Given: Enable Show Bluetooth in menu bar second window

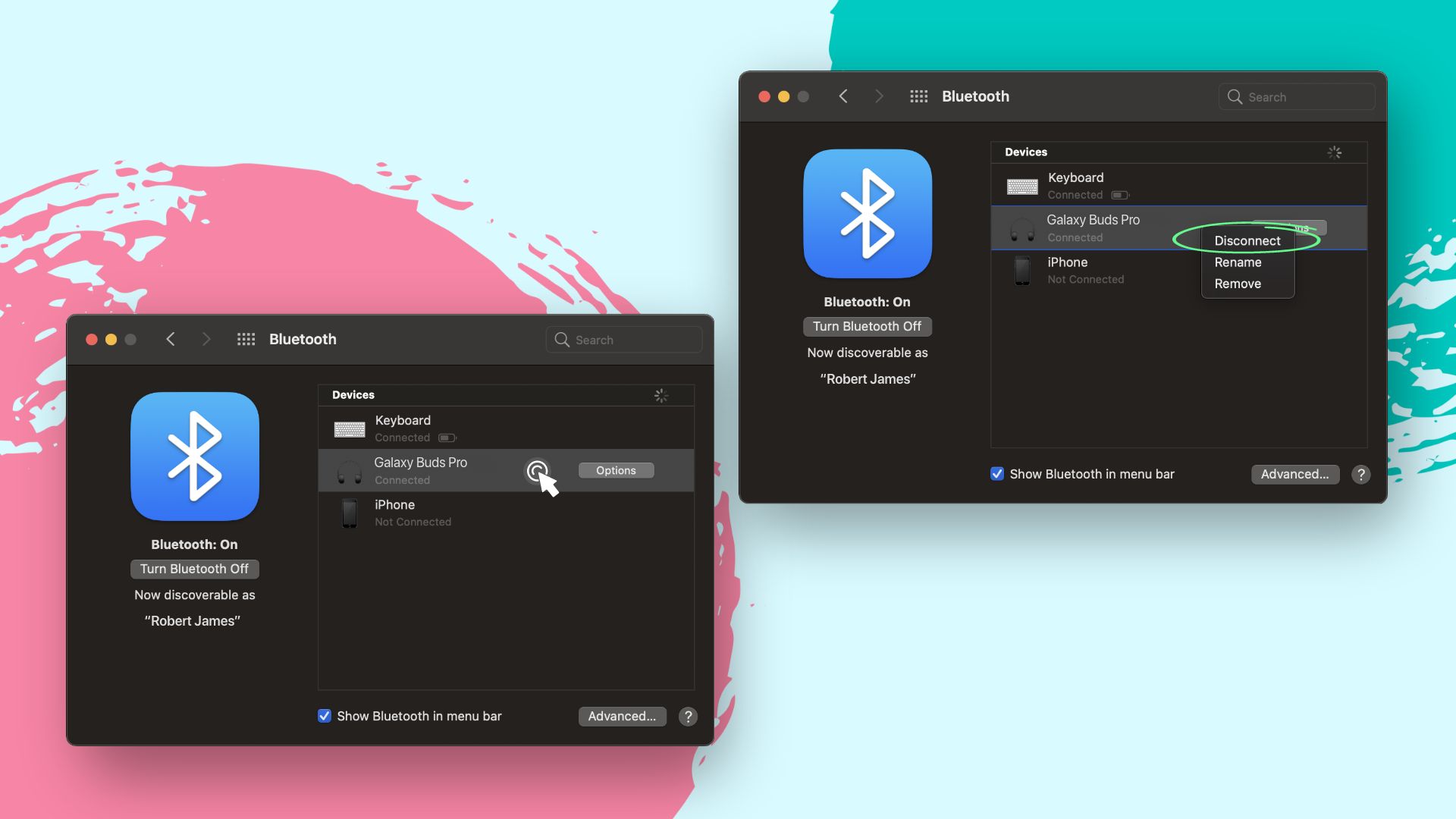Looking at the screenshot, I should (997, 473).
